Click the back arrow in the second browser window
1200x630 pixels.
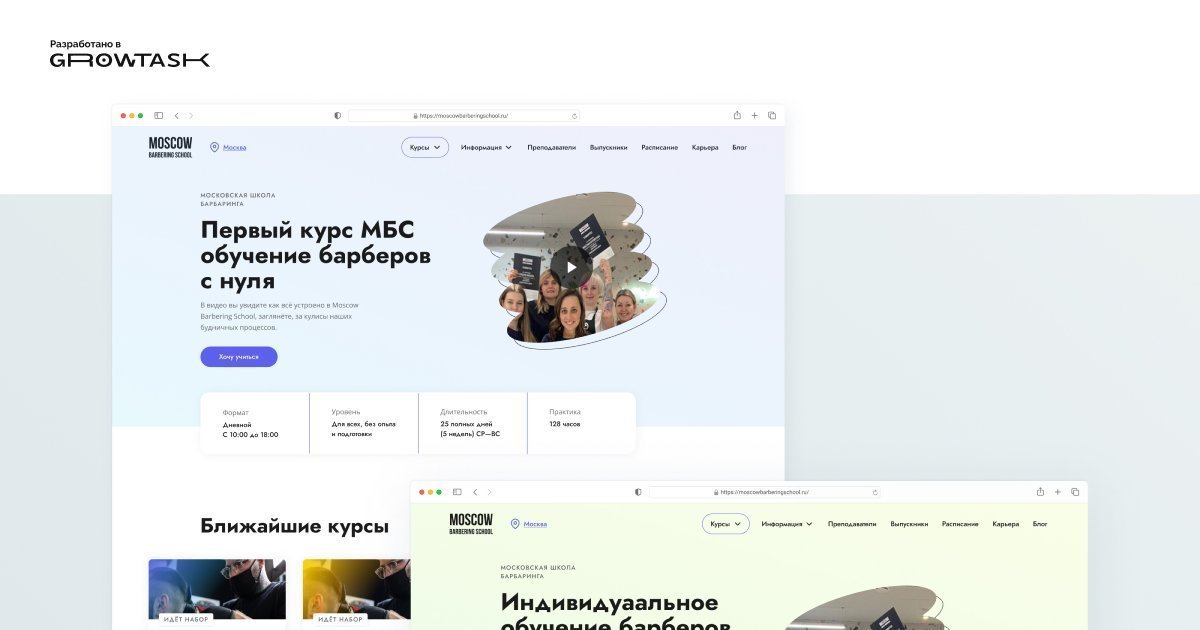tap(473, 492)
